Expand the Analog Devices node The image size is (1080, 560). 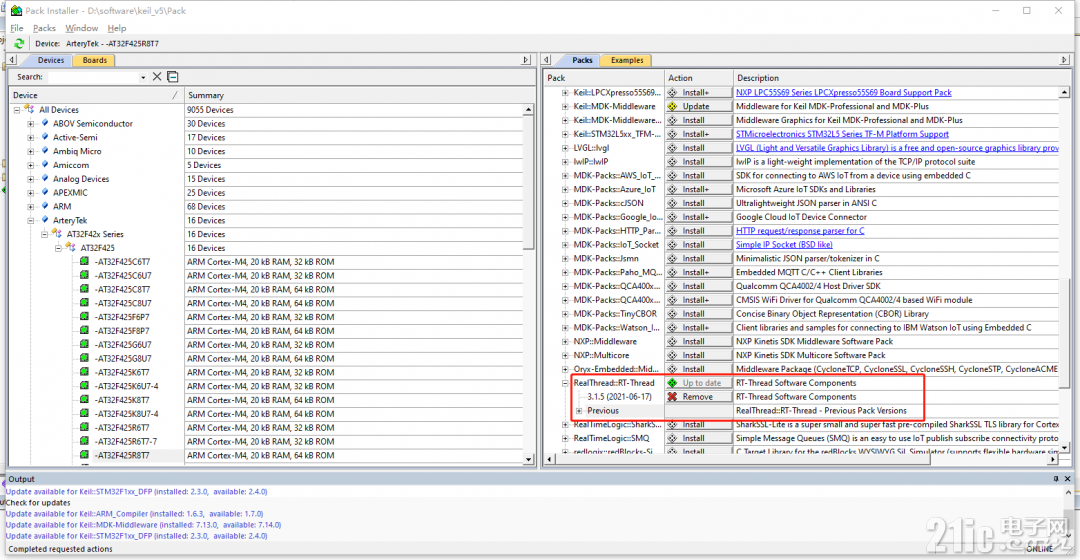pyautogui.click(x=31, y=179)
